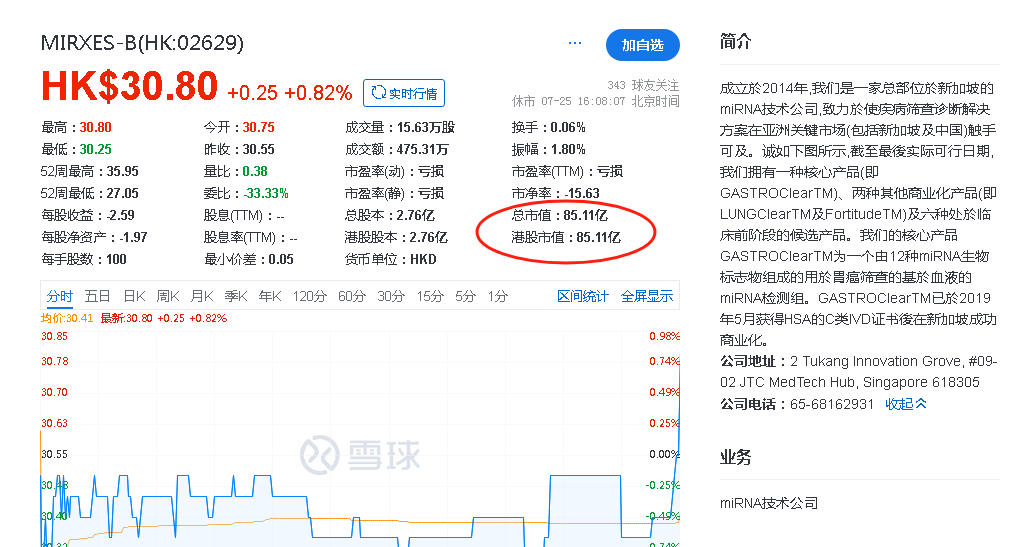Click the 0.98% percentage axis label
This screenshot has height=547, width=1023.
[664, 337]
